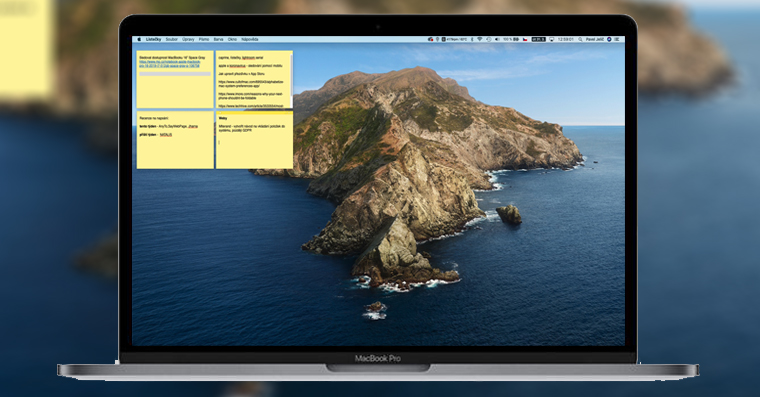Click the dark numeric readout box in menu bar
760x397 pixels.
coord(538,39)
